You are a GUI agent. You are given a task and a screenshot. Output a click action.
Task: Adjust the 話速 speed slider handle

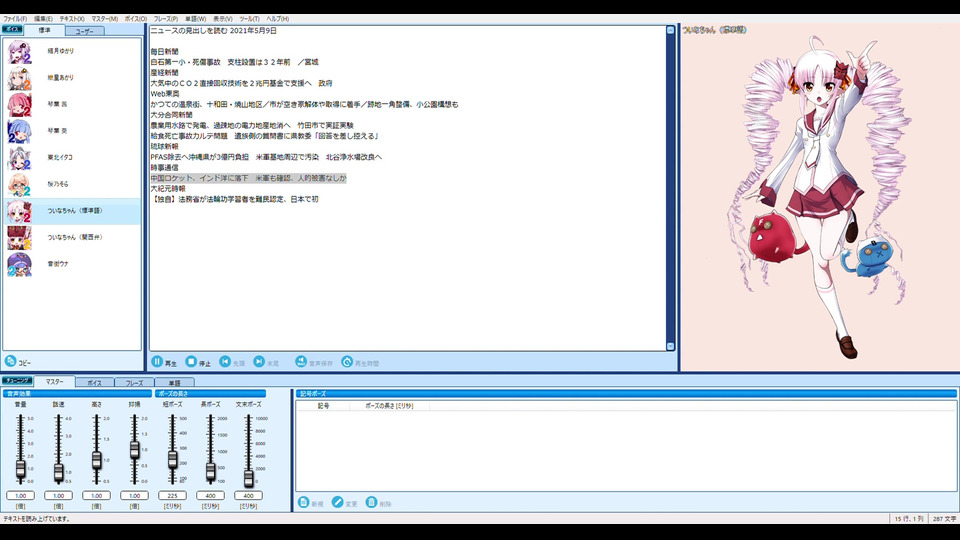pos(59,472)
